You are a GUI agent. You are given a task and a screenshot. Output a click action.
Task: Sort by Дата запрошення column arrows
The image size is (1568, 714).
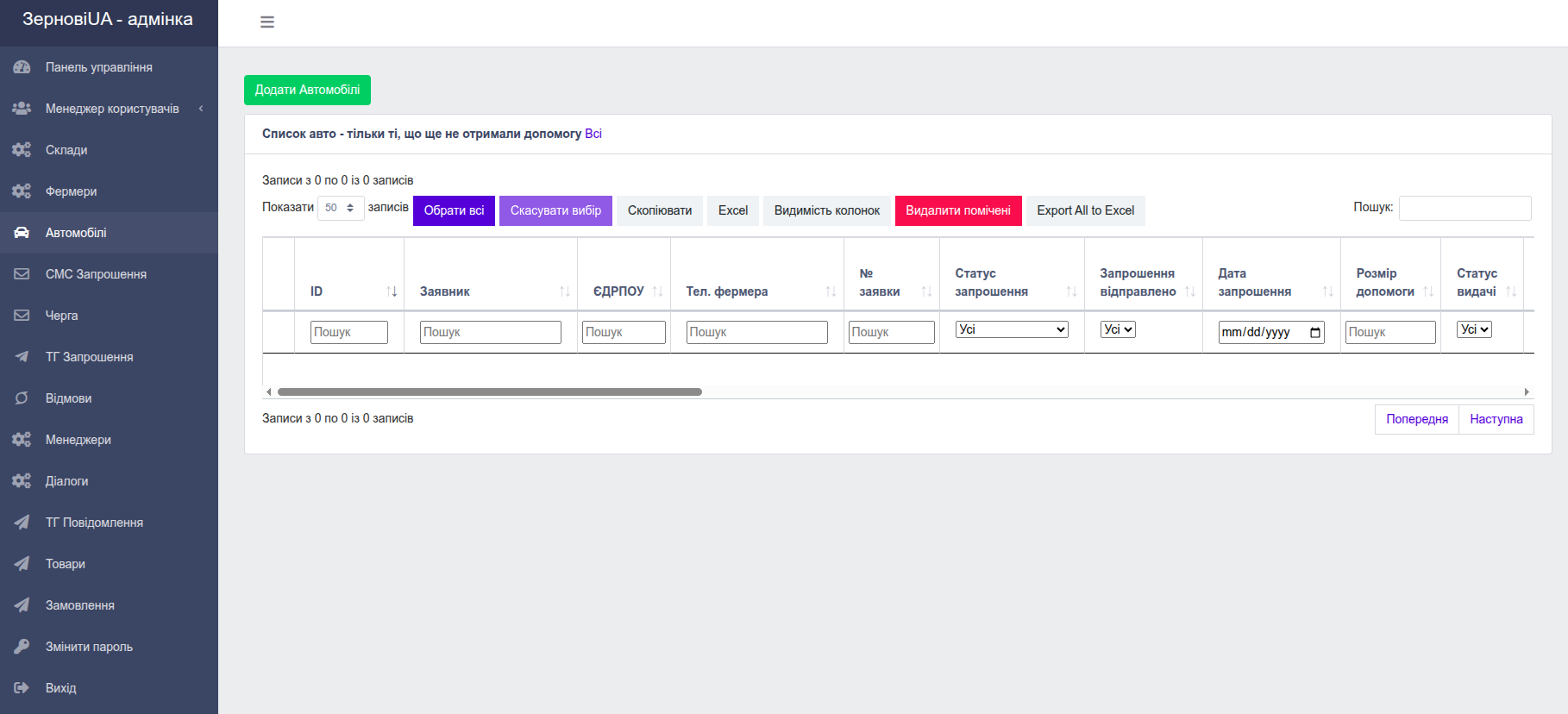[1328, 291]
